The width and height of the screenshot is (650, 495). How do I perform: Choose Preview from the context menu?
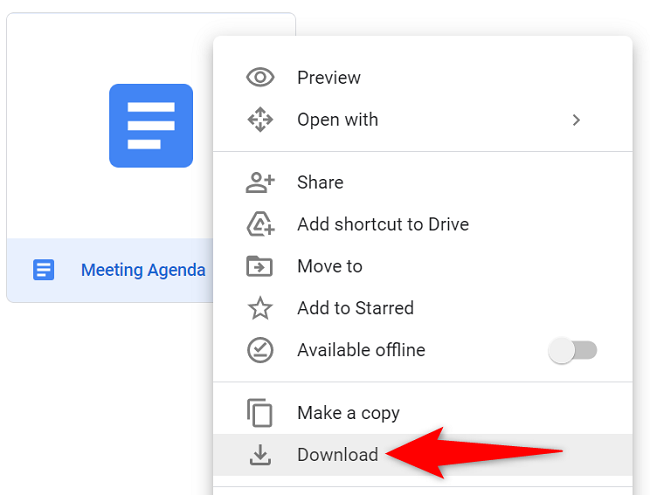(x=423, y=78)
